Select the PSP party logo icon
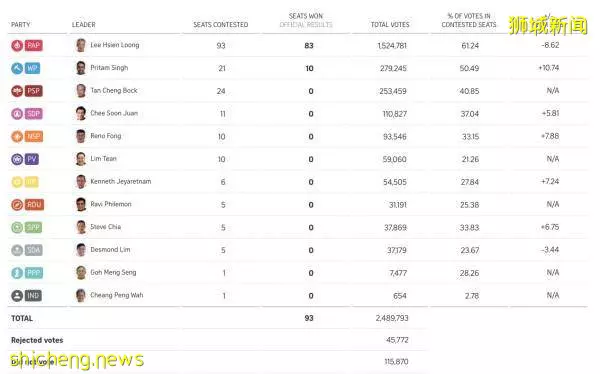The height and width of the screenshot is (374, 600). (17, 91)
